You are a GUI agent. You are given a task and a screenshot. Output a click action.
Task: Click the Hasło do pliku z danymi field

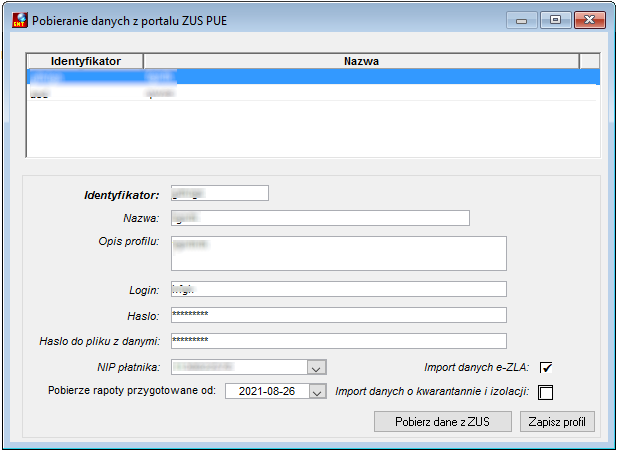339,341
